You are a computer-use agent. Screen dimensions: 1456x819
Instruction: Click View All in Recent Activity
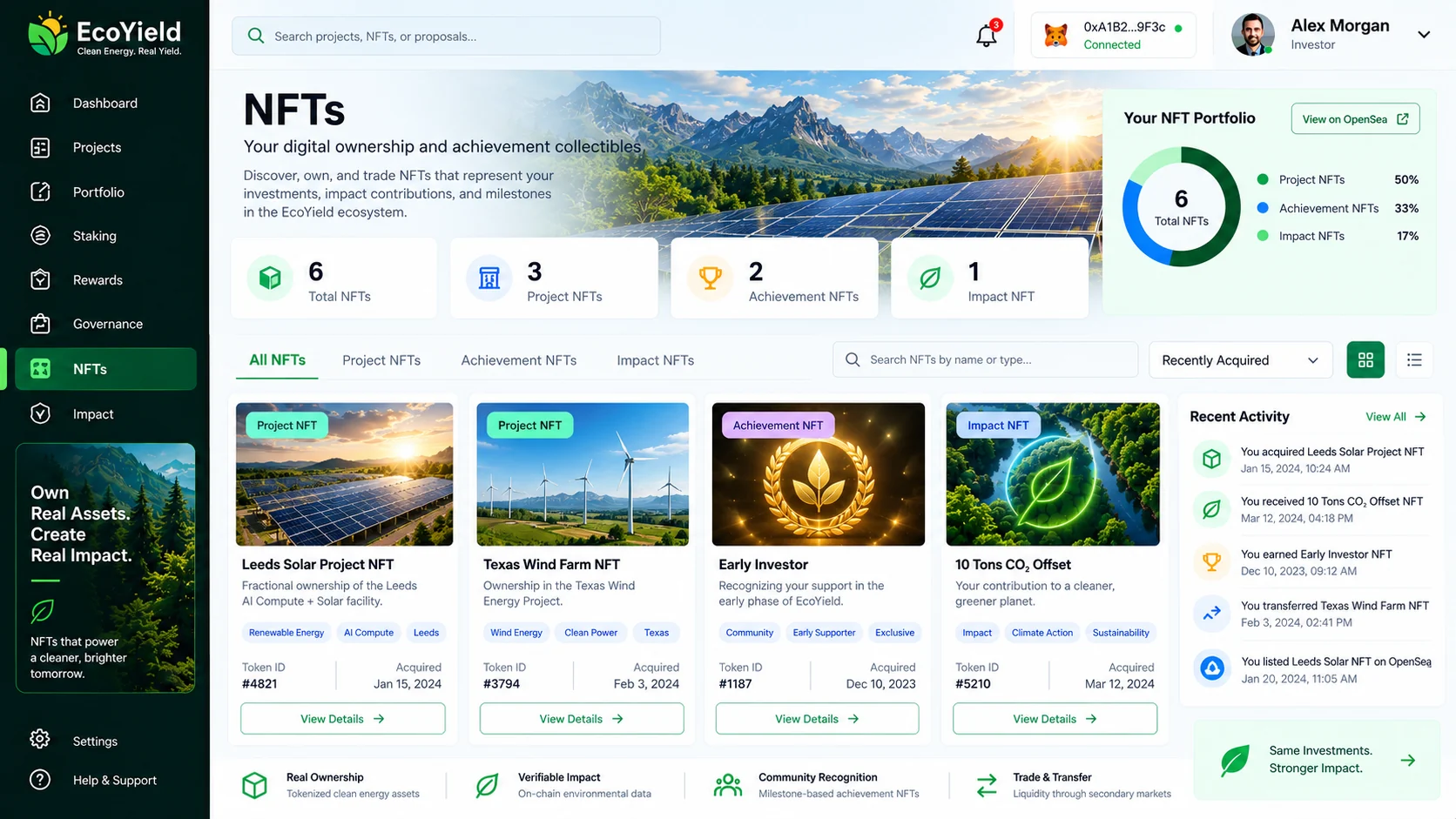coord(1395,417)
